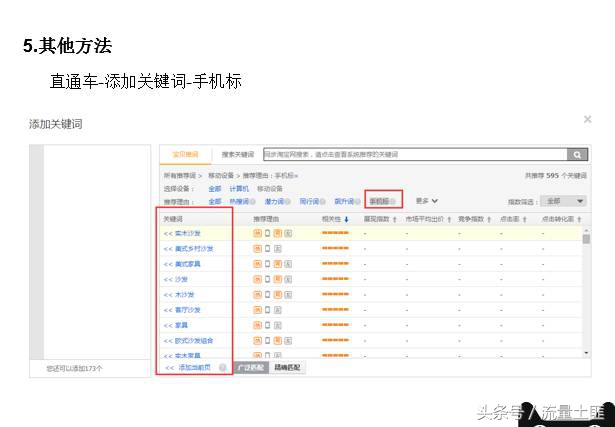Open the 更多 reasons dropdown
Screen dimensions: 615x427
click(x=427, y=201)
